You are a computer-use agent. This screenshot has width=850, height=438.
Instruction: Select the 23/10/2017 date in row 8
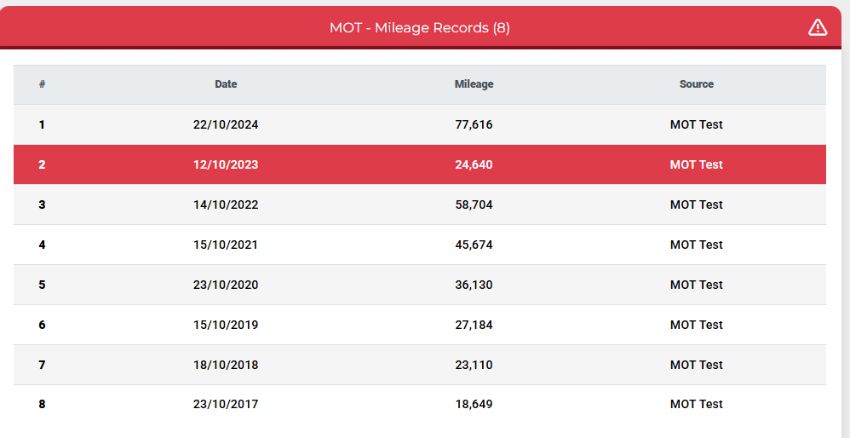226,404
